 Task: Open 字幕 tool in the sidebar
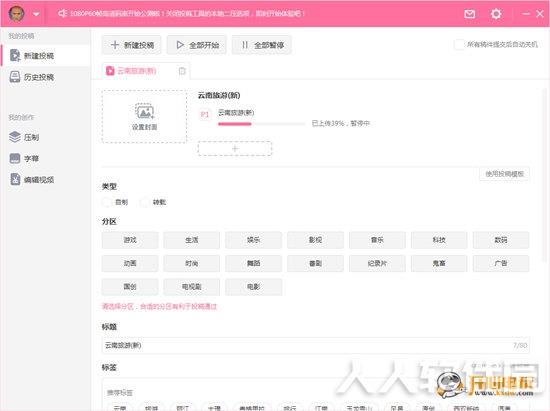click(x=46, y=159)
